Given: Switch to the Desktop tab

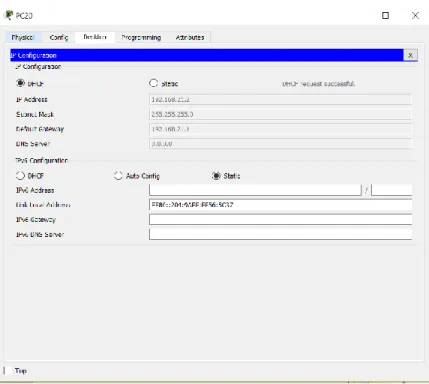Looking at the screenshot, I should coord(95,37).
